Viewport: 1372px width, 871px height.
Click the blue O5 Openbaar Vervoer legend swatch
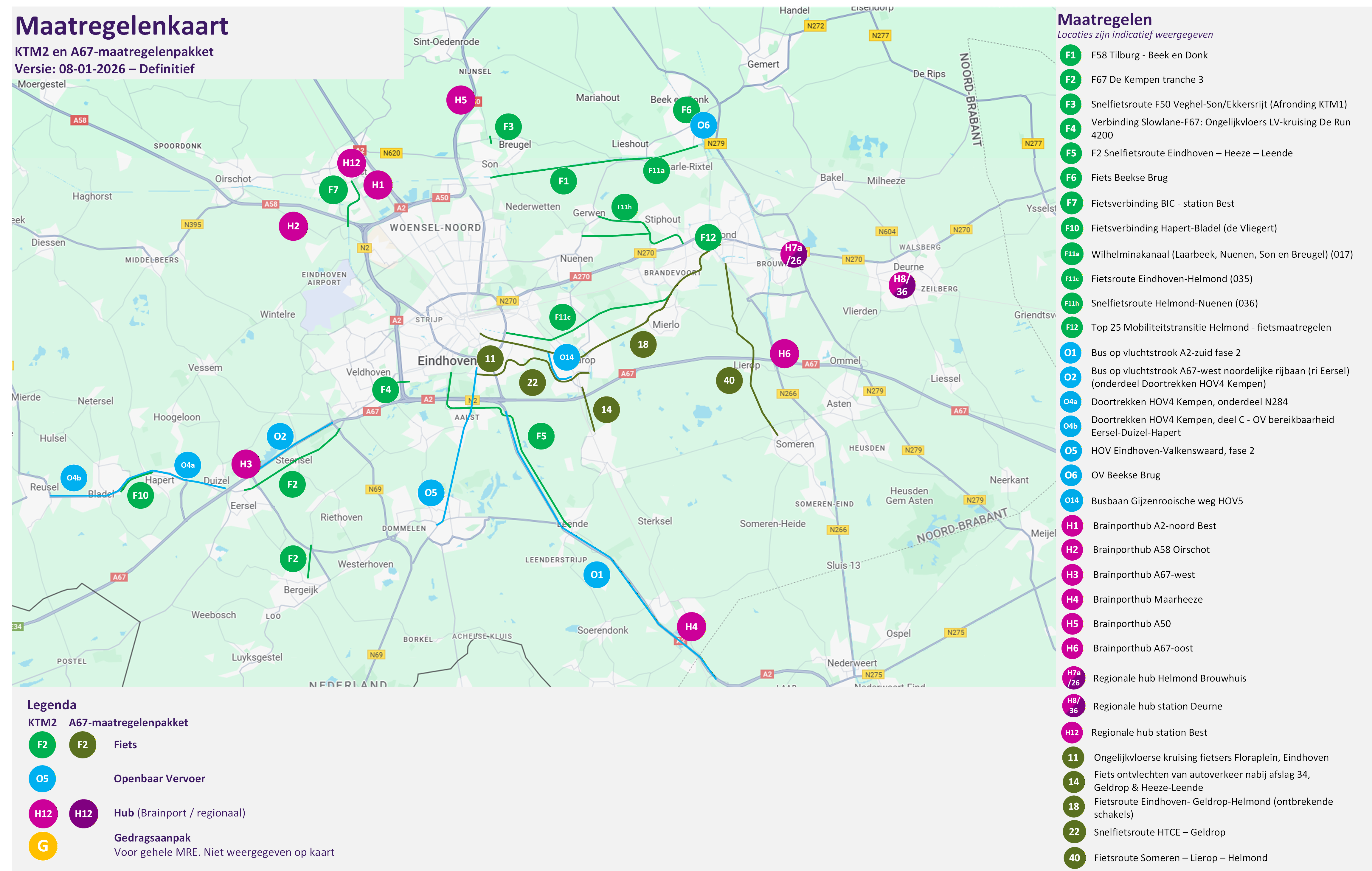[x=42, y=779]
